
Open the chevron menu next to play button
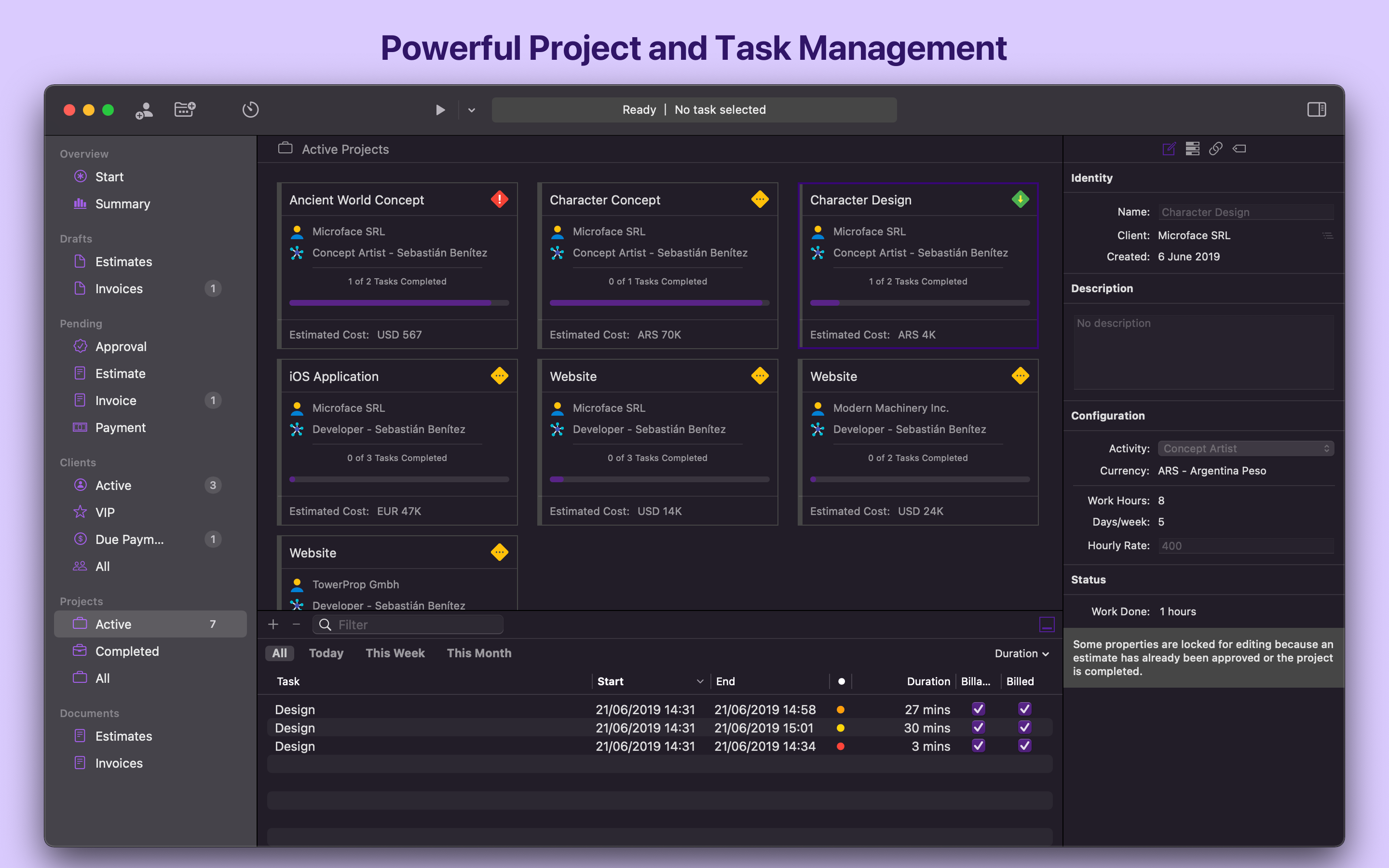pos(471,109)
